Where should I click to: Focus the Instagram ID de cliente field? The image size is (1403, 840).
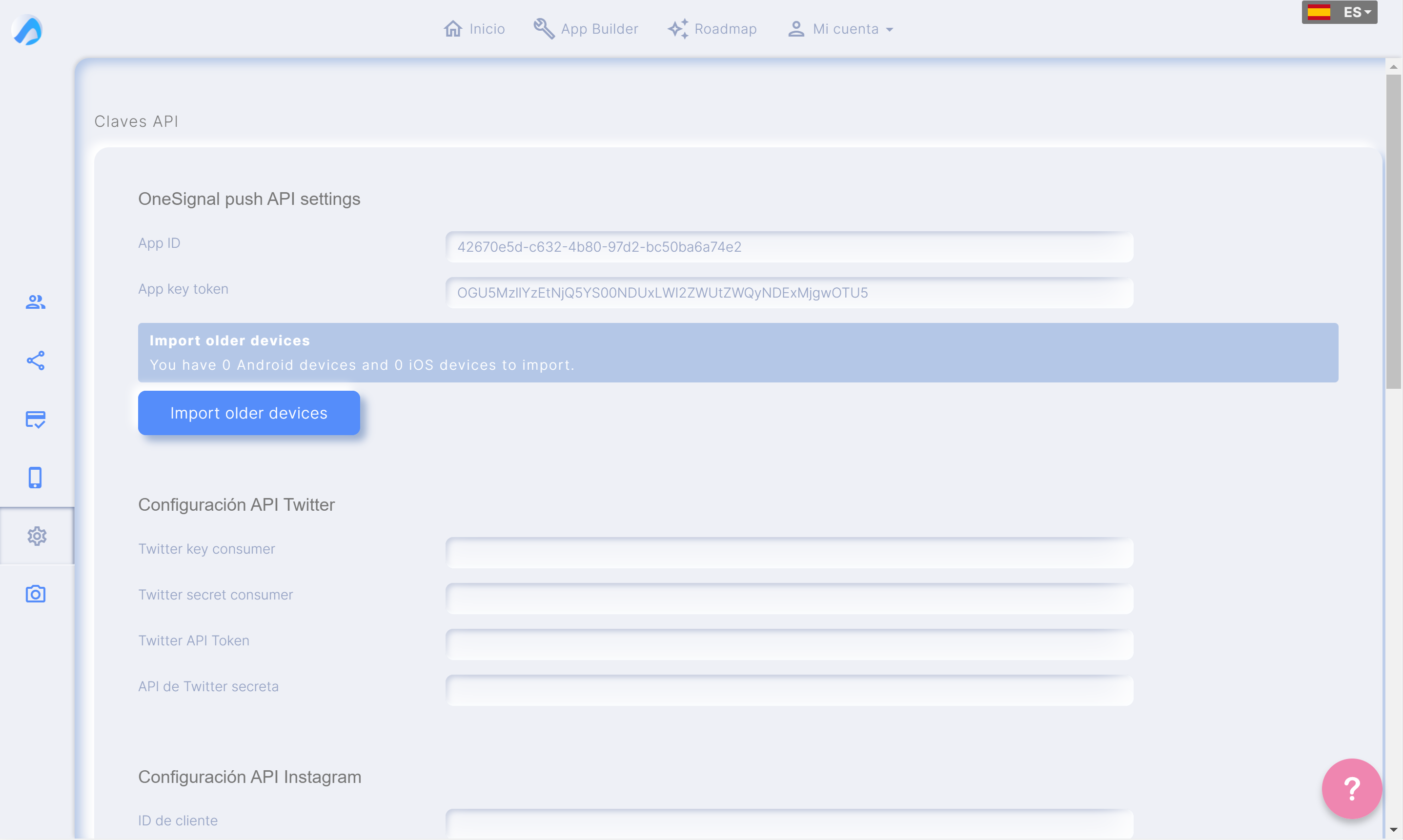click(789, 823)
